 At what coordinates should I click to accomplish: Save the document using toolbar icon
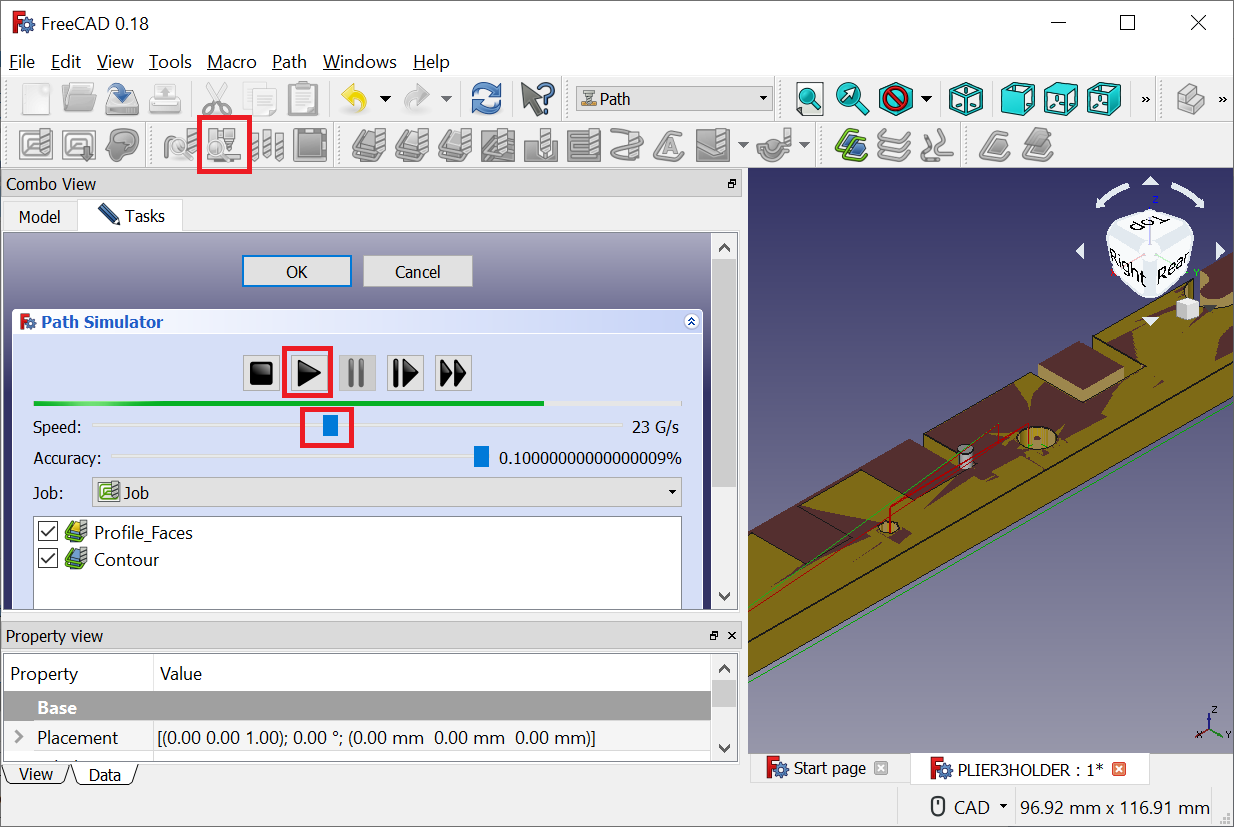click(122, 99)
